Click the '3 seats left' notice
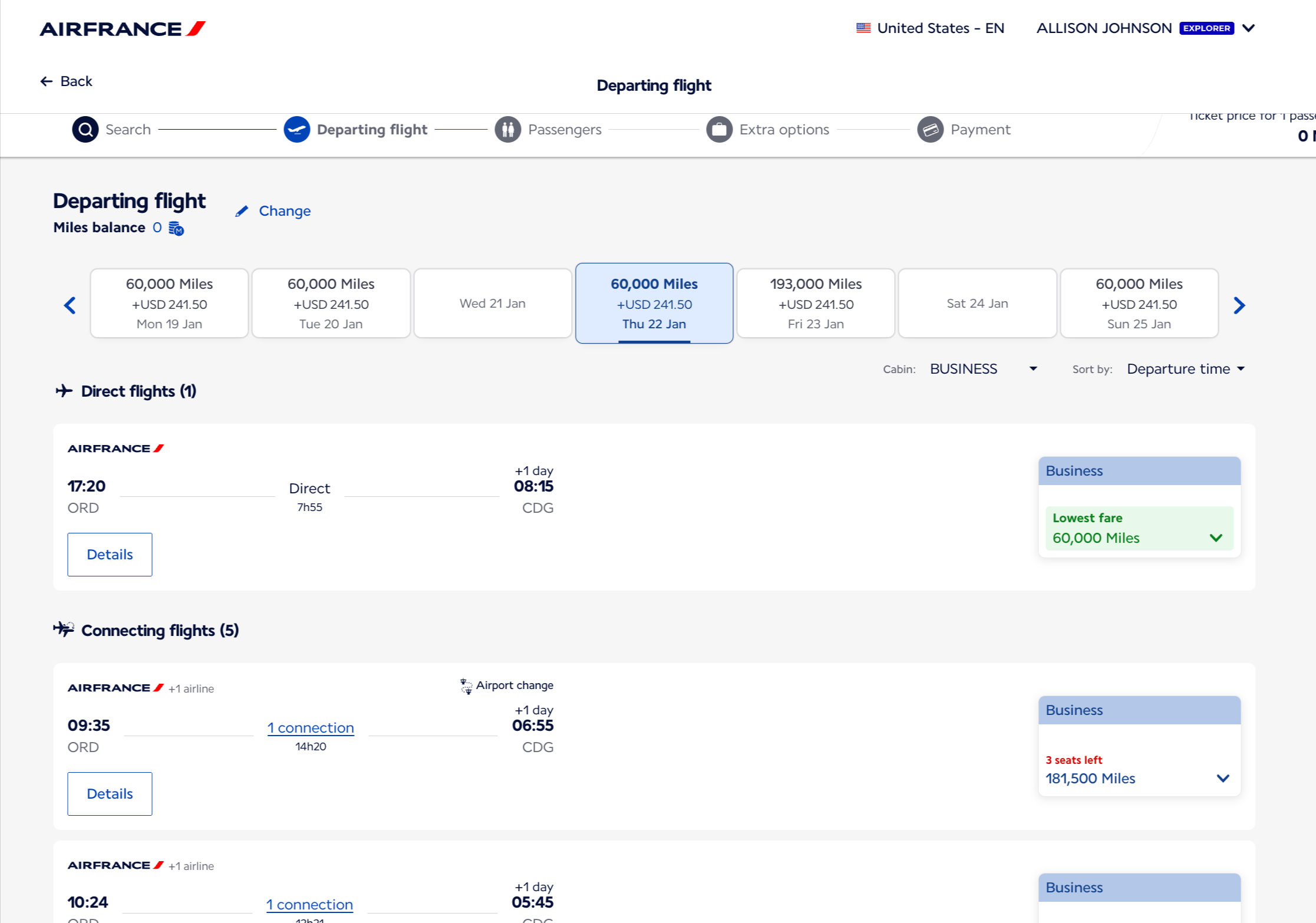This screenshot has width=1316, height=923. (x=1073, y=760)
